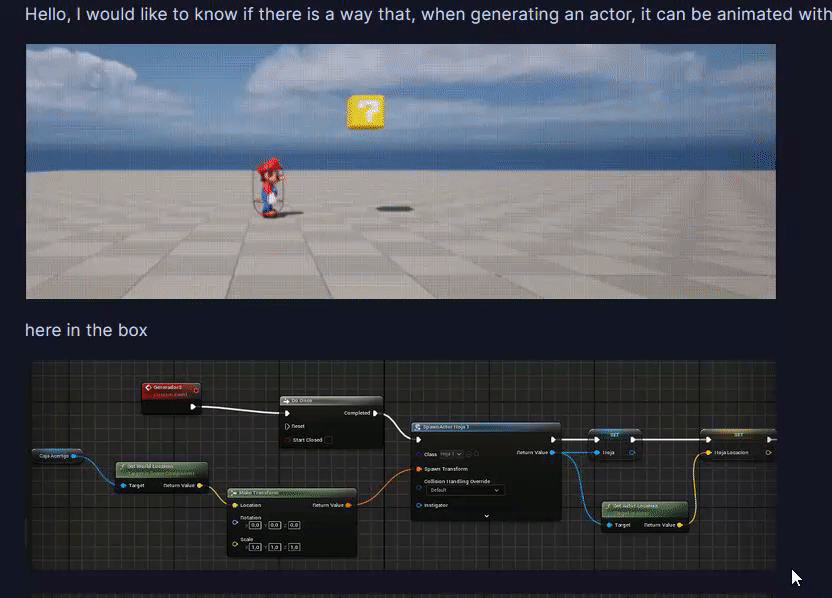Click the Completed output pin on Do Once

coord(376,413)
